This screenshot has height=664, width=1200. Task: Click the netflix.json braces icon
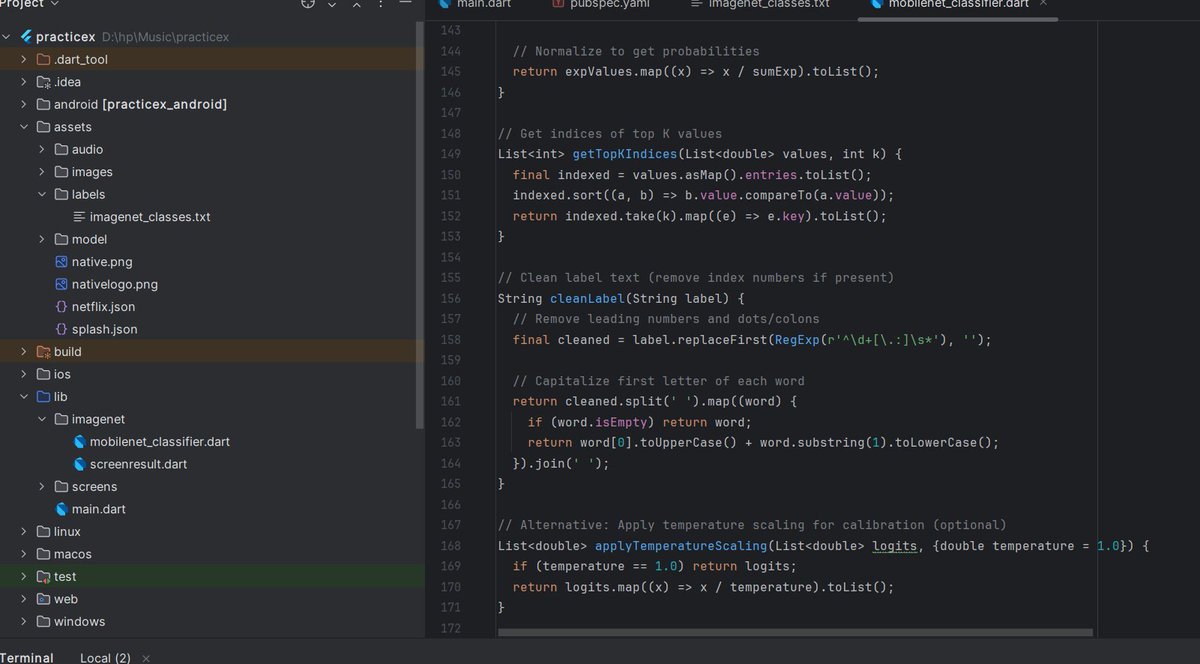[61, 307]
